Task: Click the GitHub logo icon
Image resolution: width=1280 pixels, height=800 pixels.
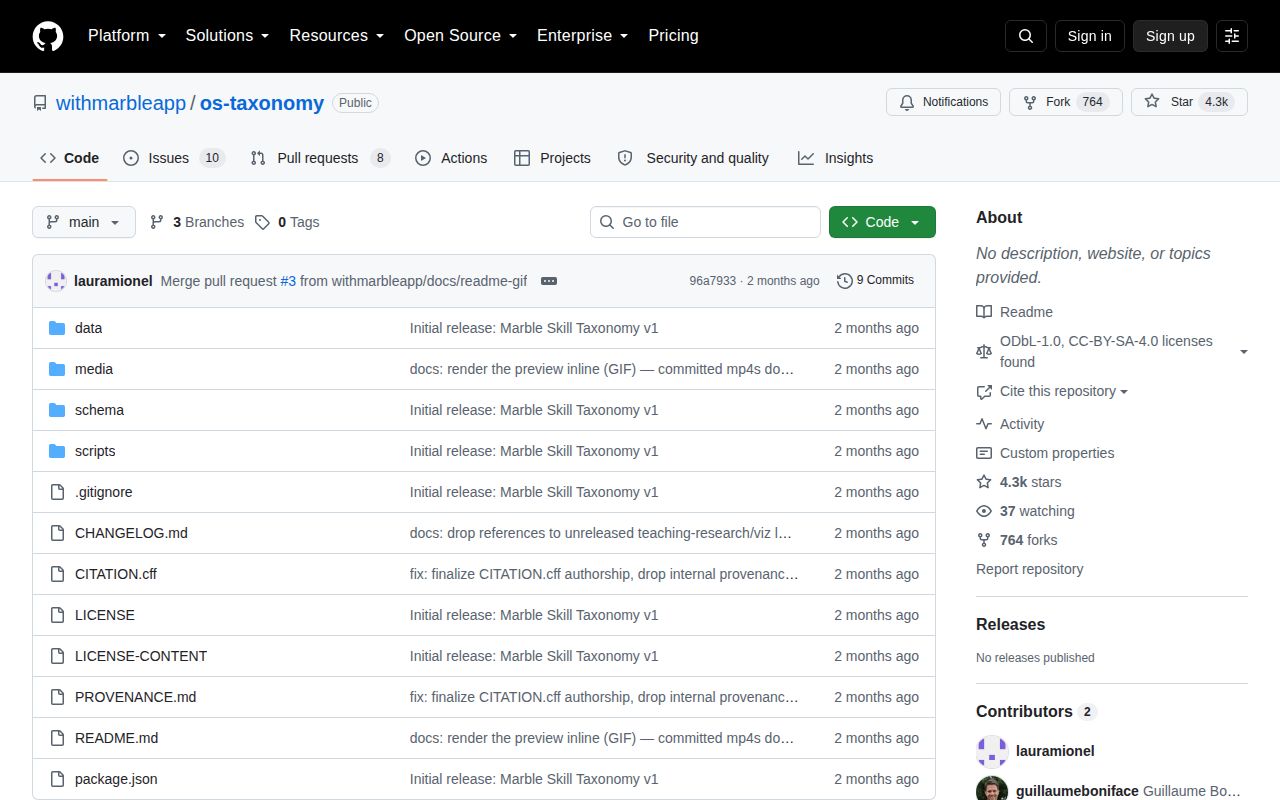Action: (x=48, y=36)
